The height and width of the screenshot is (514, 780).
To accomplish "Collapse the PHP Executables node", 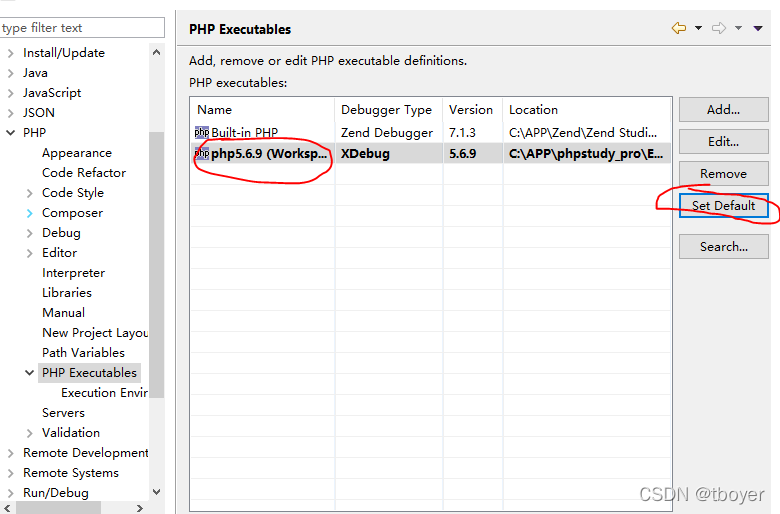I will (29, 373).
